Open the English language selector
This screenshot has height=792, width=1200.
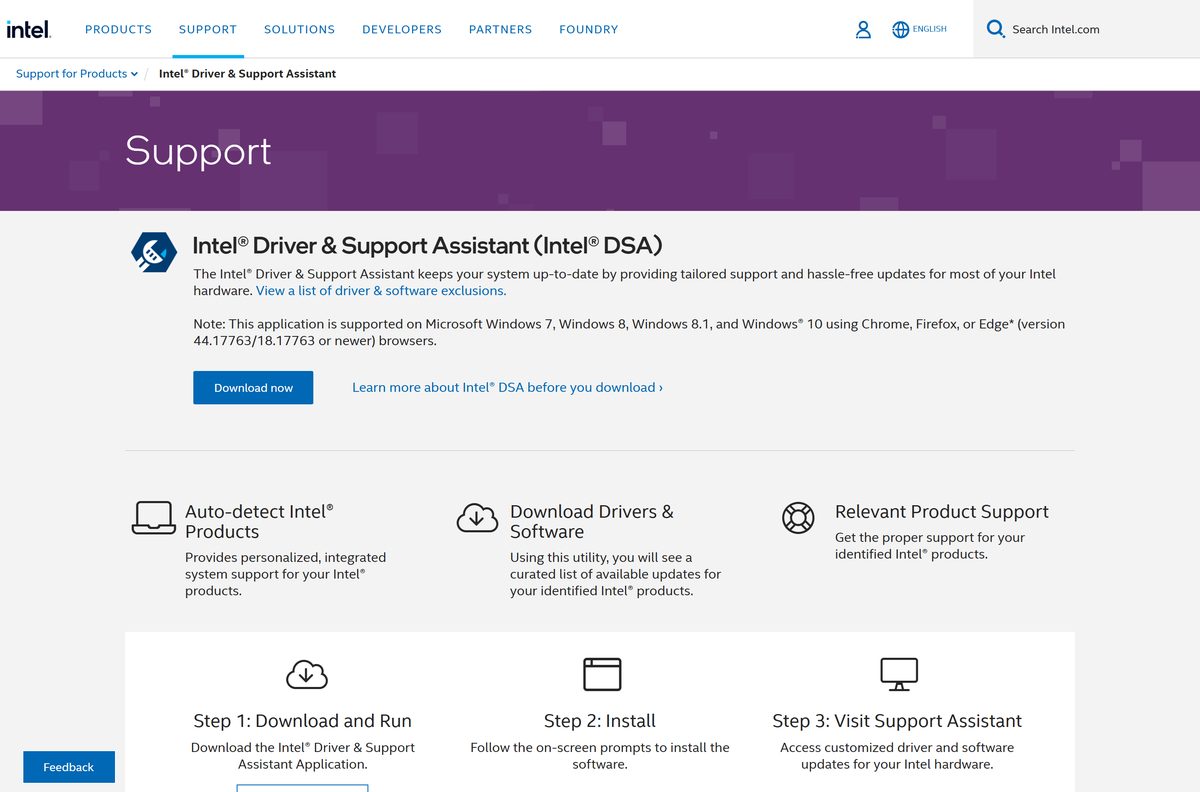929,29
